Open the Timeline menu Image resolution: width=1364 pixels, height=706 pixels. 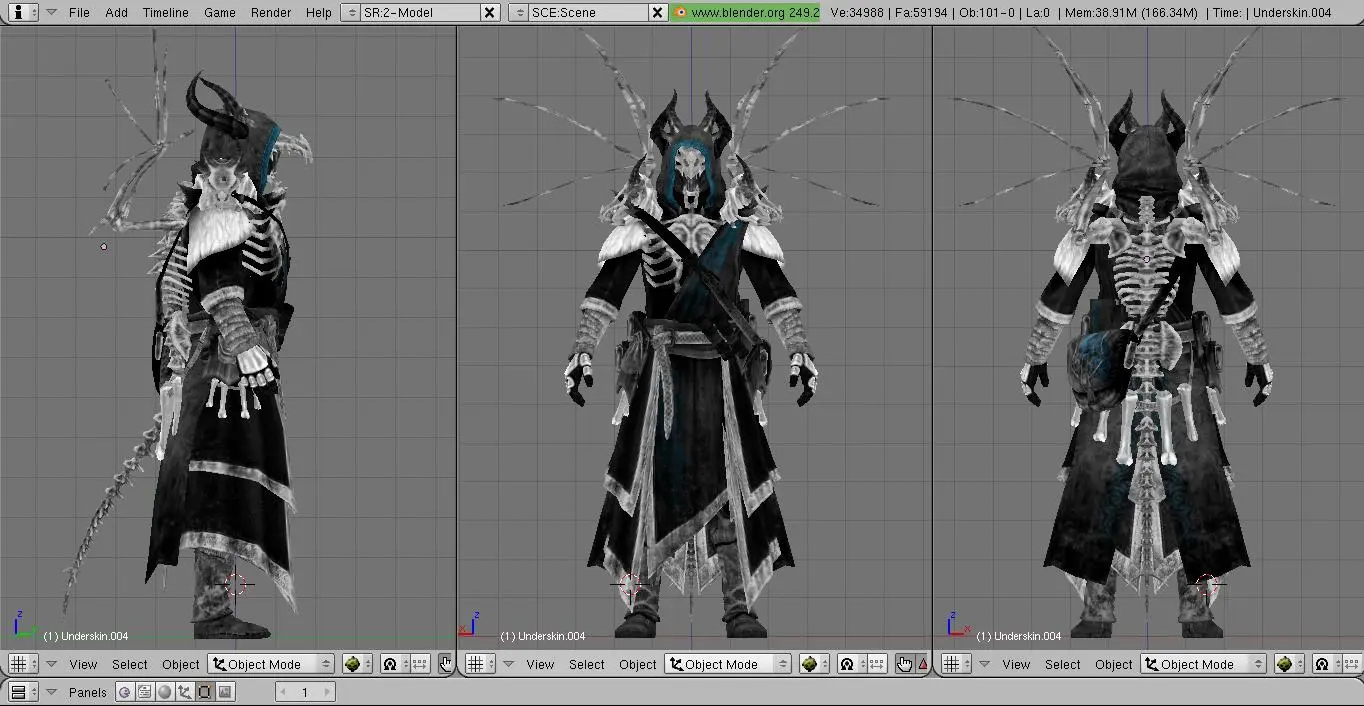click(165, 12)
